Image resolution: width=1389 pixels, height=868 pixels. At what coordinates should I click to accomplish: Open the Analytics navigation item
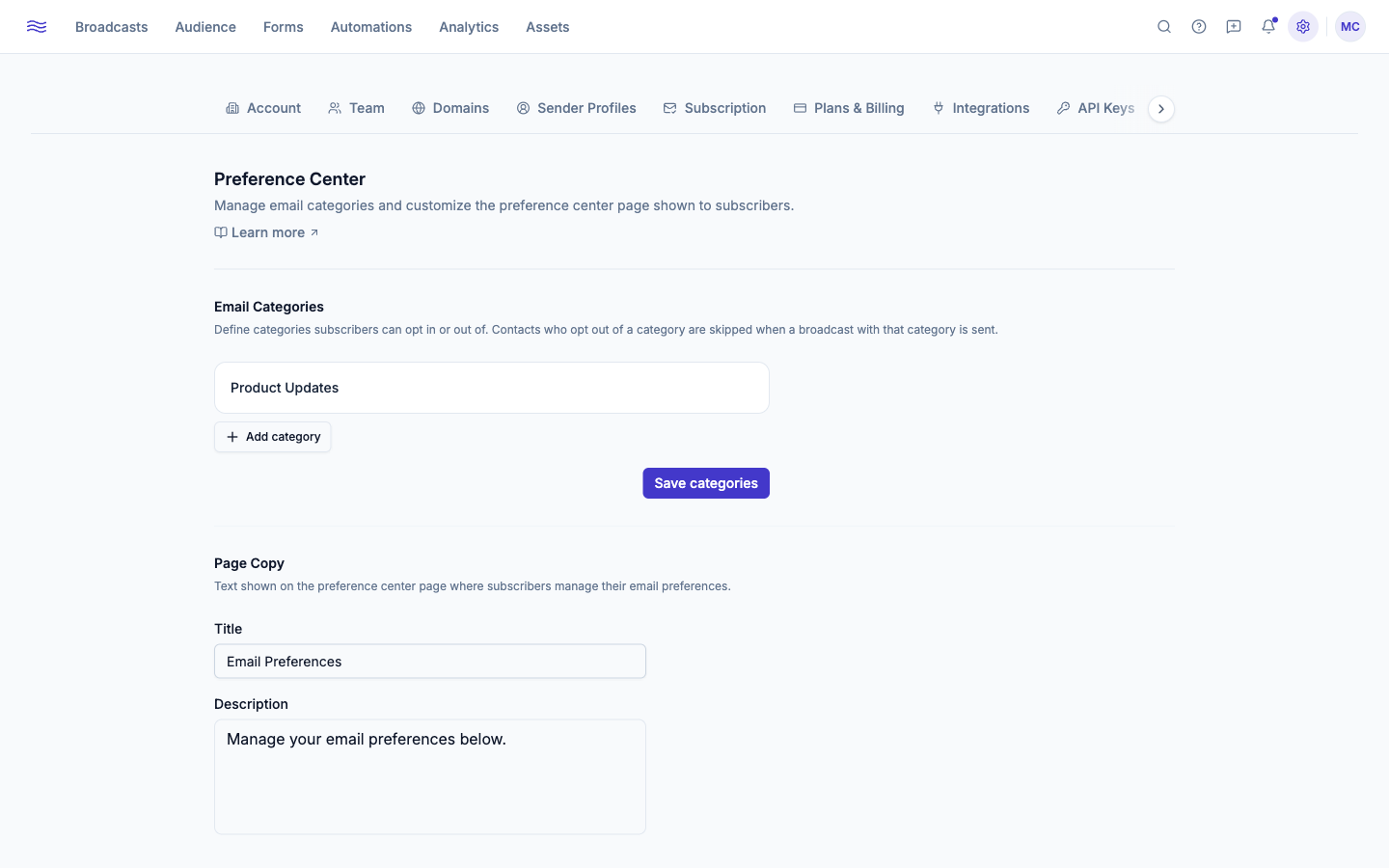(469, 27)
